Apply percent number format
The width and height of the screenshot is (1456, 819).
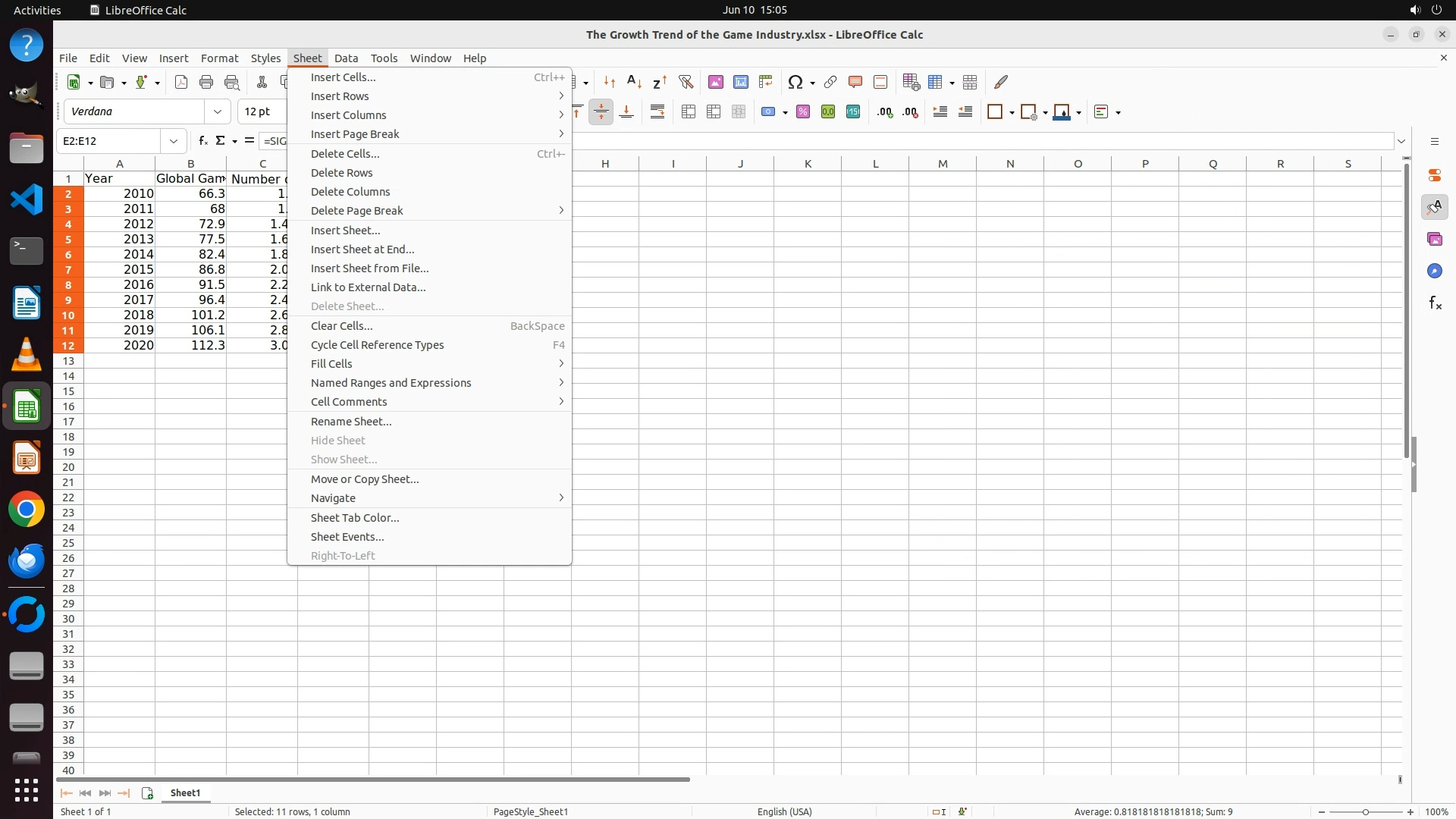(x=803, y=112)
